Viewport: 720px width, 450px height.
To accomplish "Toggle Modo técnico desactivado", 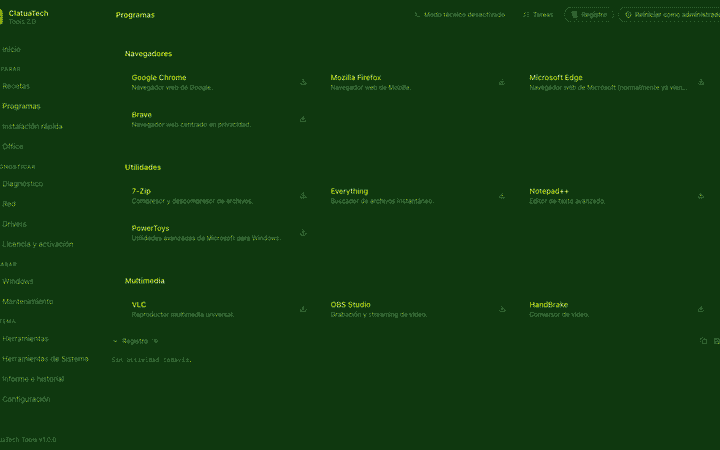I will click(x=460, y=15).
